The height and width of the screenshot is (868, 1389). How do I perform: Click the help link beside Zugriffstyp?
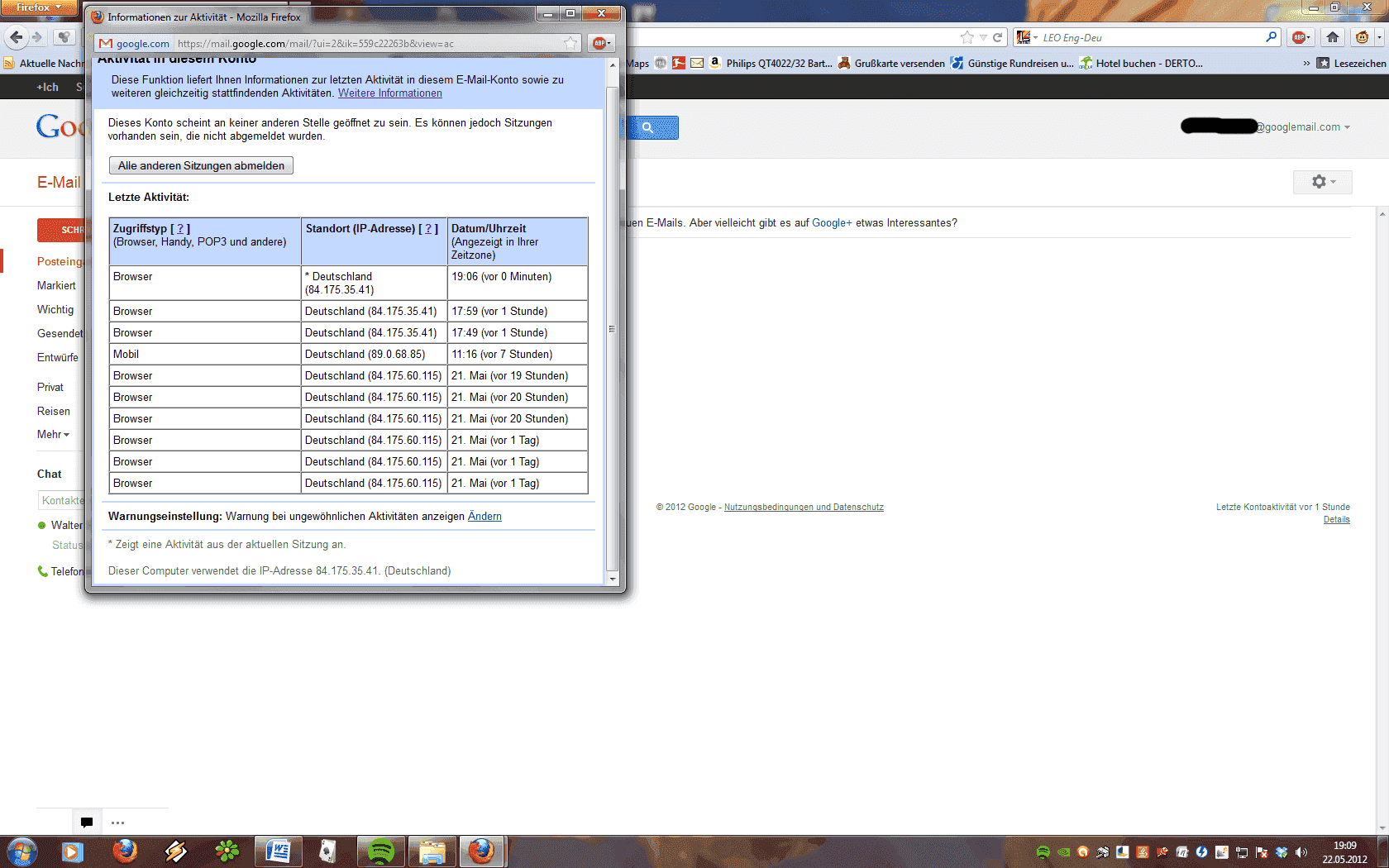[x=180, y=229]
